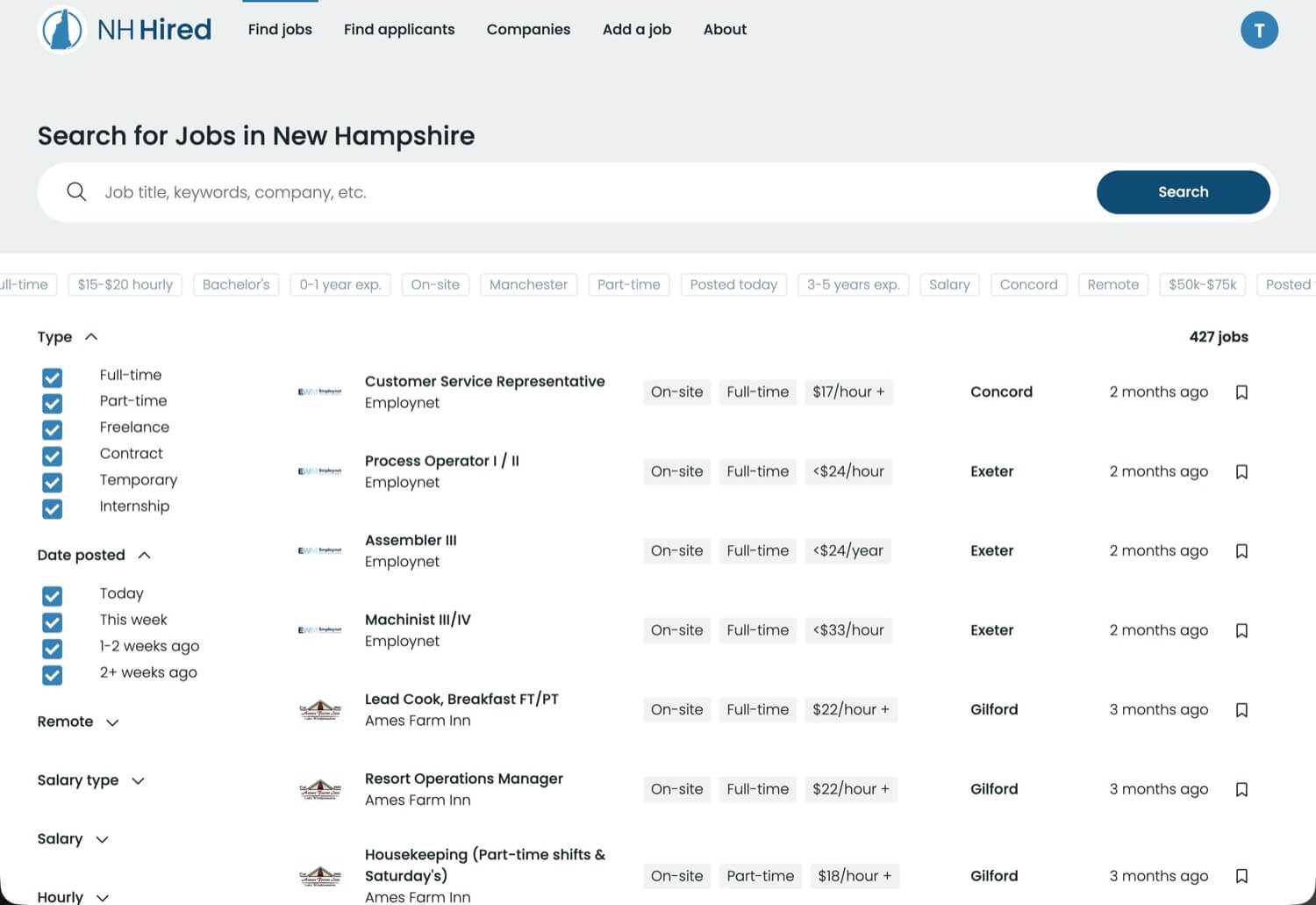
Task: Open Lead Cook, Breakfast FT/PT listing
Action: coord(461,700)
